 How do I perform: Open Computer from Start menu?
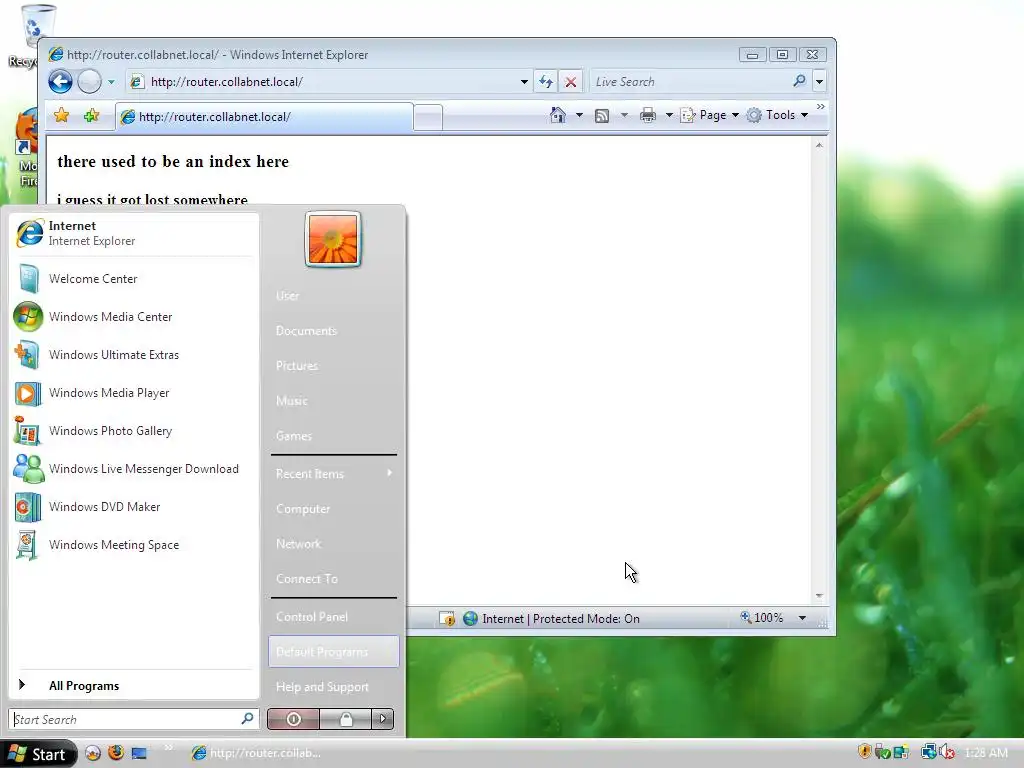tap(333, 509)
